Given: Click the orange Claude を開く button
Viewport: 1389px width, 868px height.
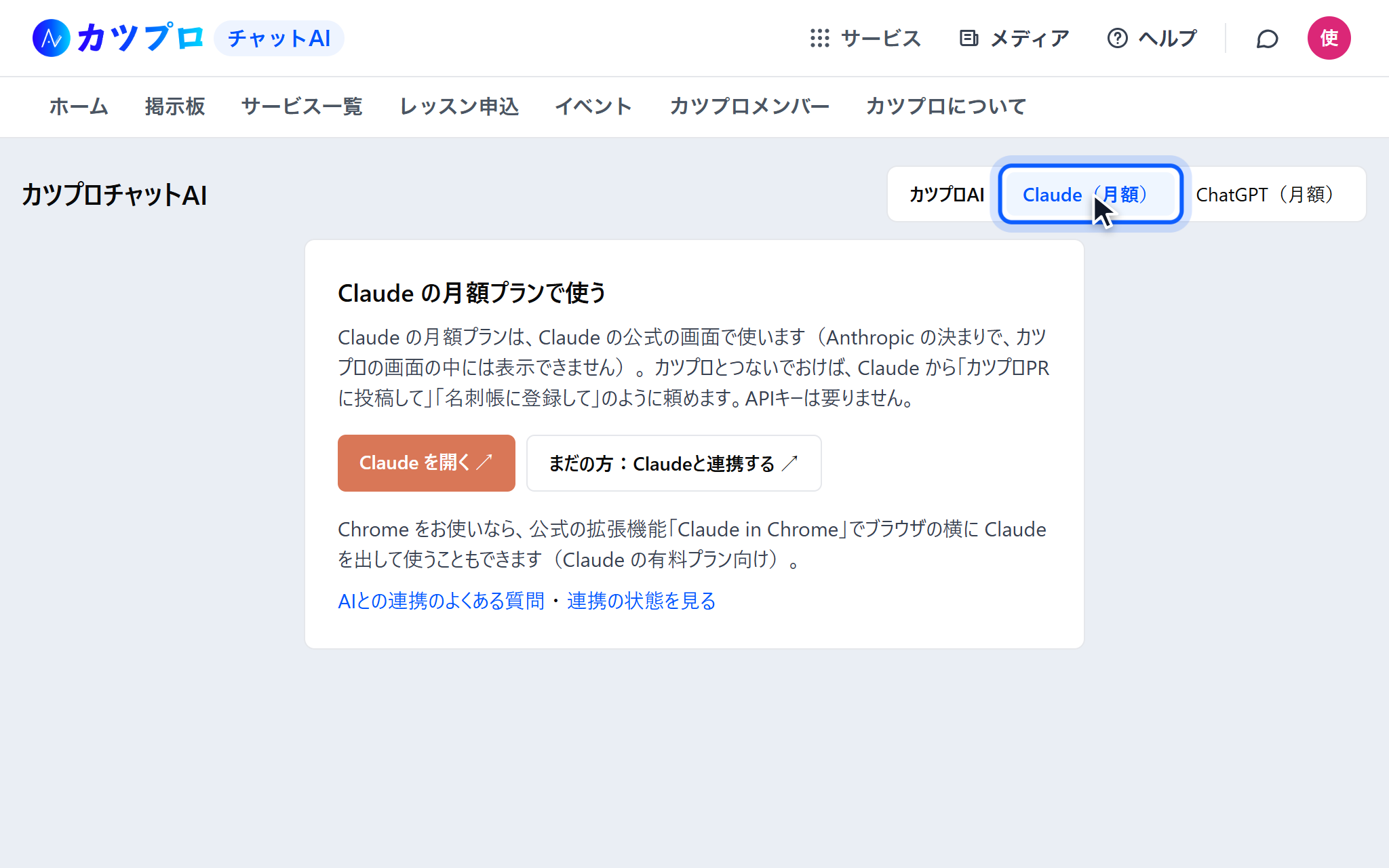Looking at the screenshot, I should [x=427, y=463].
